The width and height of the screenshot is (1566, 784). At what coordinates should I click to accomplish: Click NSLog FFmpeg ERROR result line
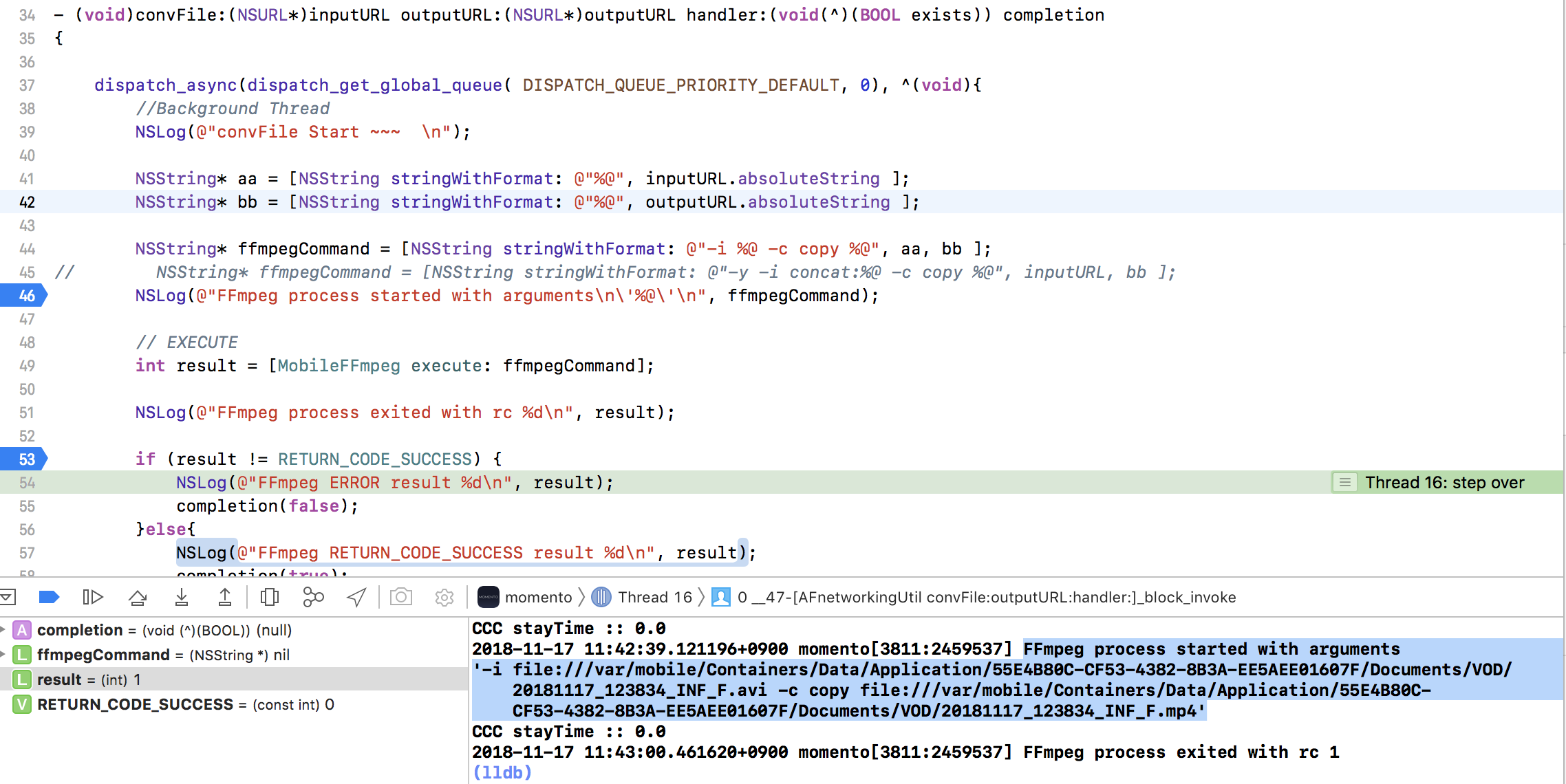pyautogui.click(x=395, y=483)
